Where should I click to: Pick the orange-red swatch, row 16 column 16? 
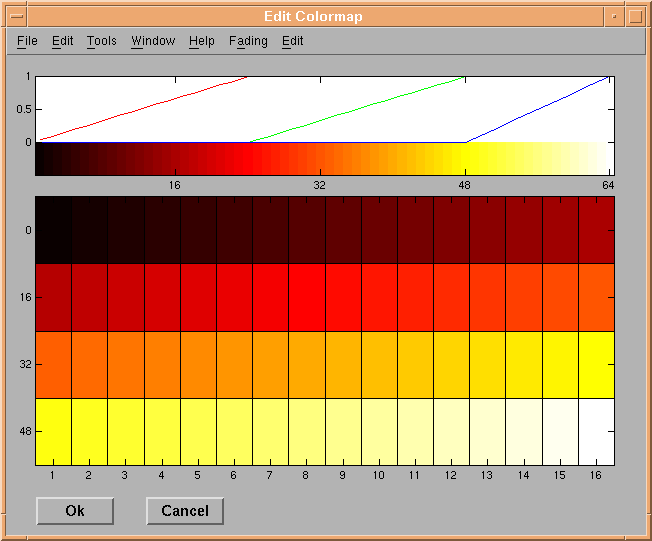coord(596,297)
